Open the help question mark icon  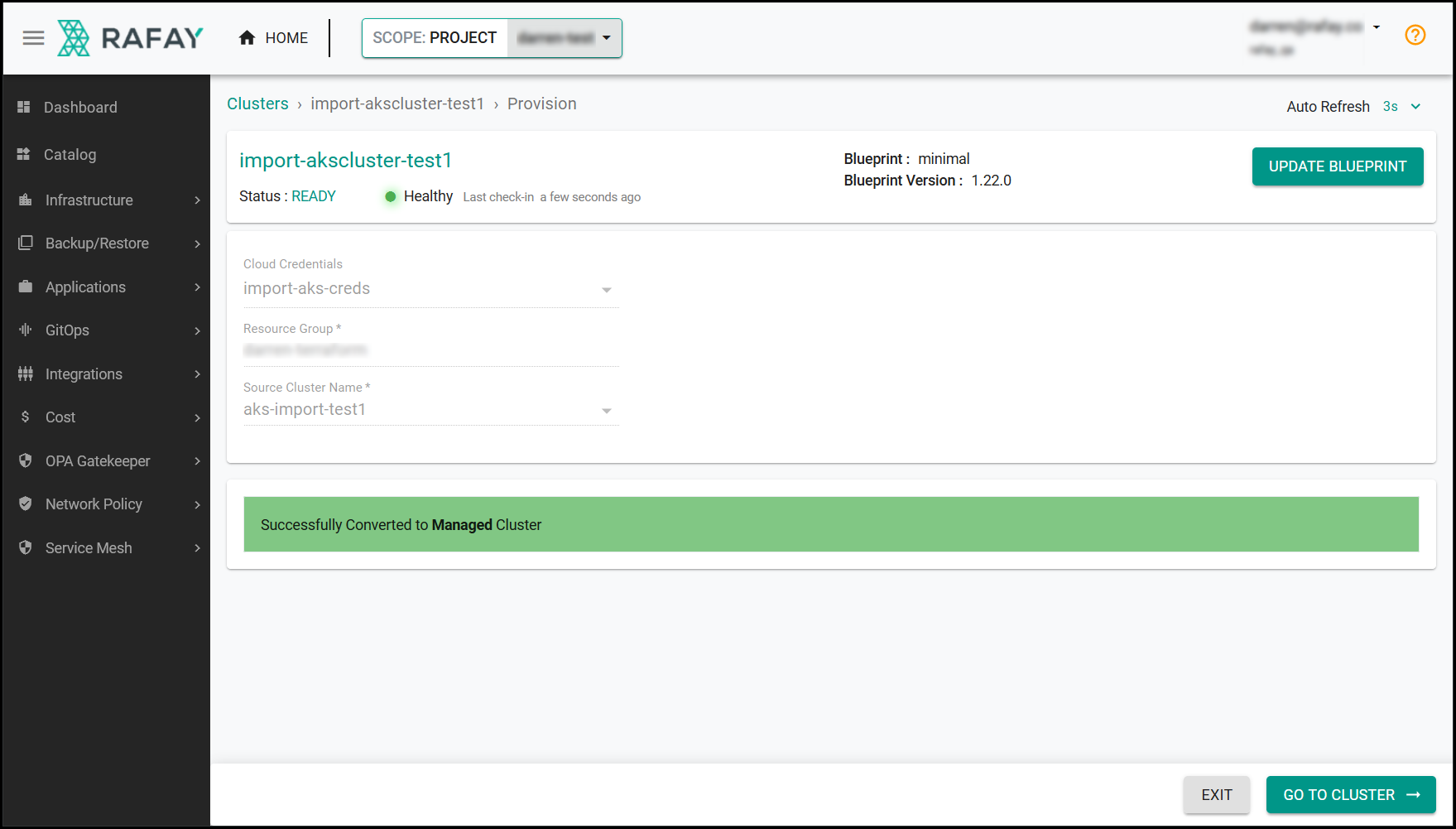(1415, 35)
